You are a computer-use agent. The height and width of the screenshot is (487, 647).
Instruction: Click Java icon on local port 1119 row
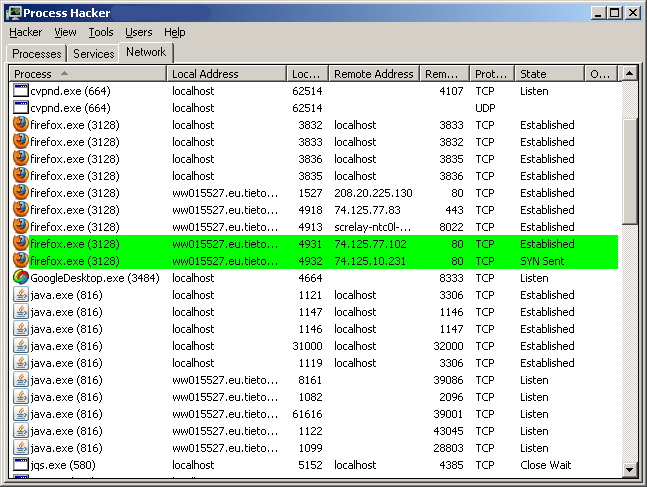[21, 362]
